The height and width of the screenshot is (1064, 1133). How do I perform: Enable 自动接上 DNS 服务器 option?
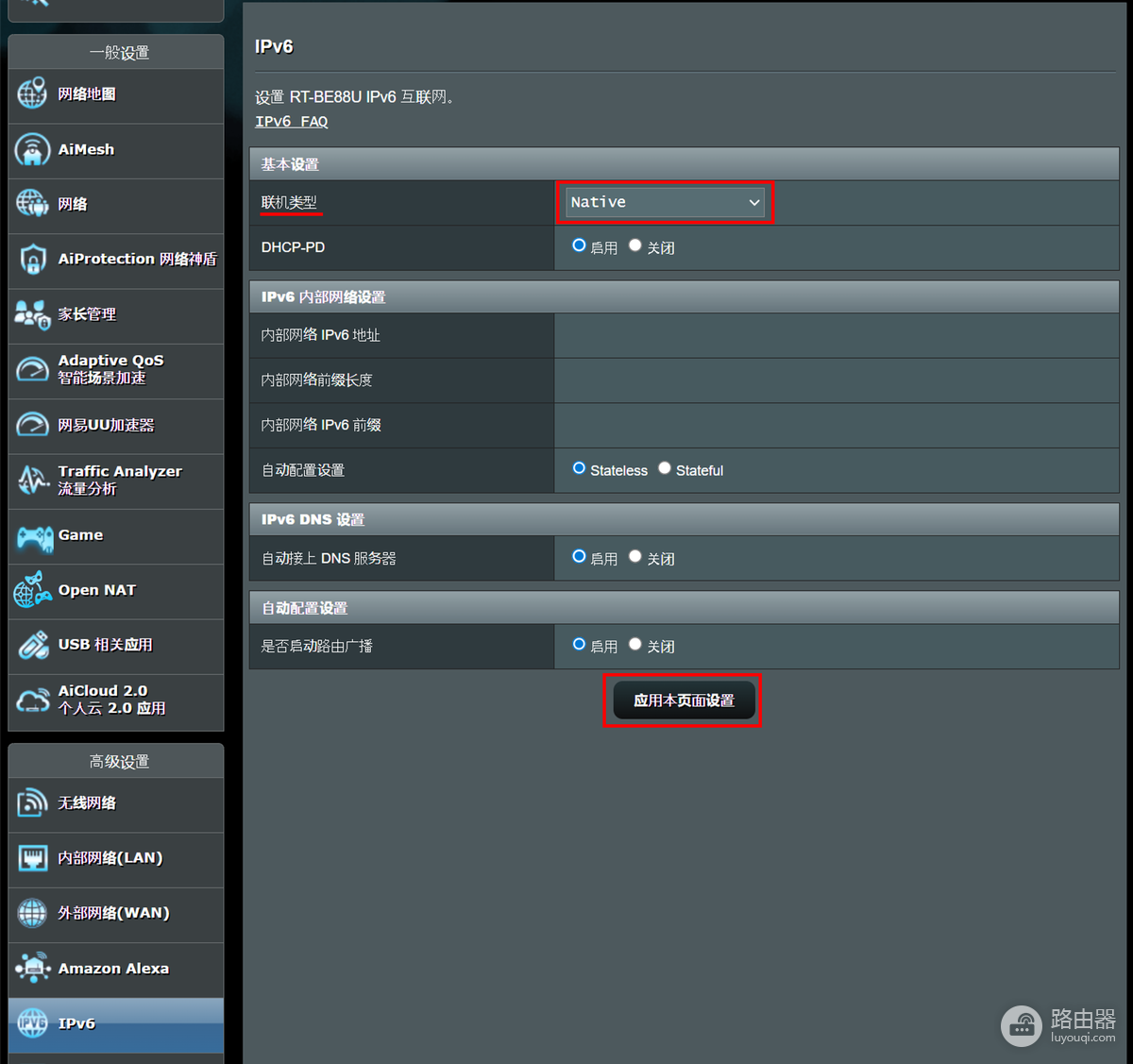pos(579,557)
